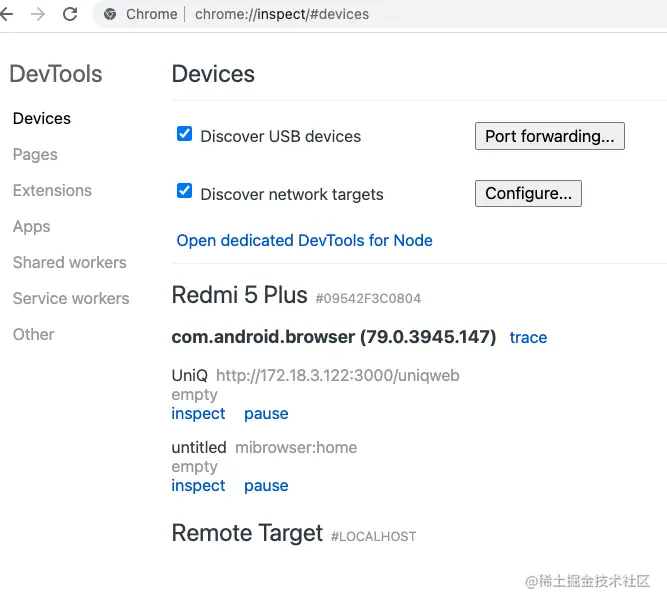Click trace link next to com.android.browser
The height and width of the screenshot is (606, 667).
click(x=528, y=337)
